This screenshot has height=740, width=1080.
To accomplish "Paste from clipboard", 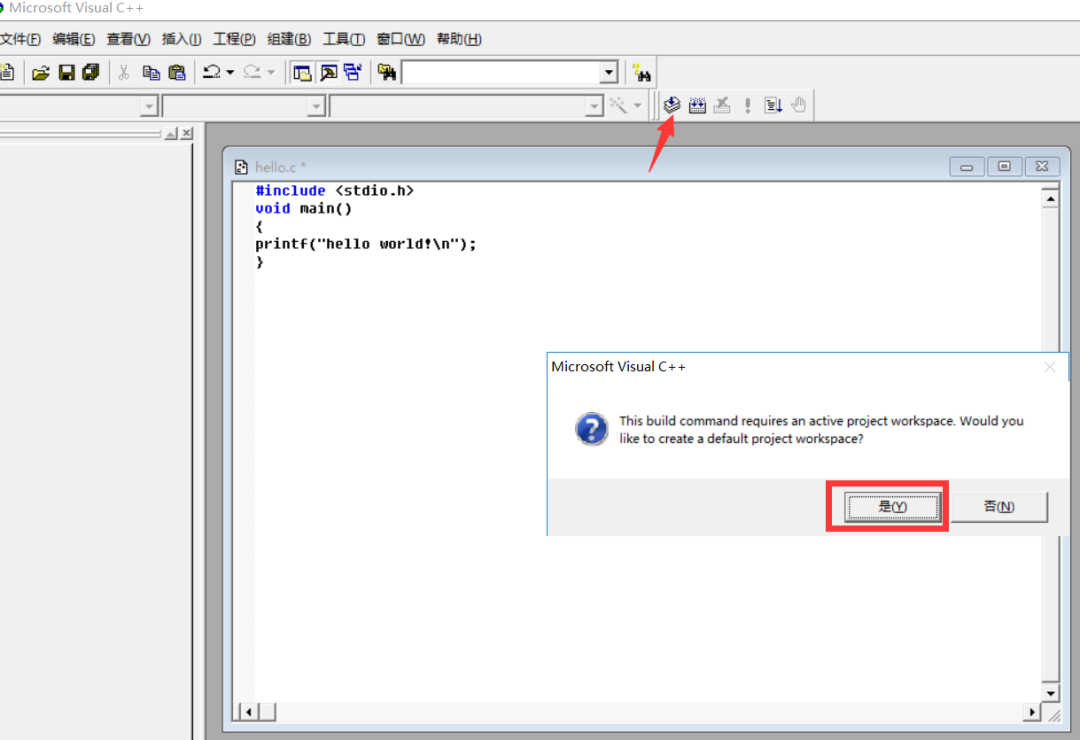I will [x=177, y=72].
